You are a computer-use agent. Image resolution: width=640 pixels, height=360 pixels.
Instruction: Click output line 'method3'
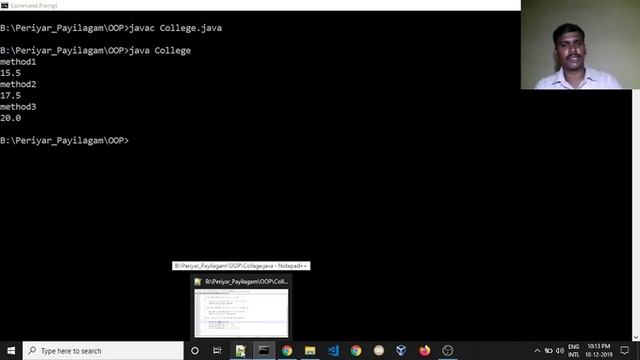(18, 107)
